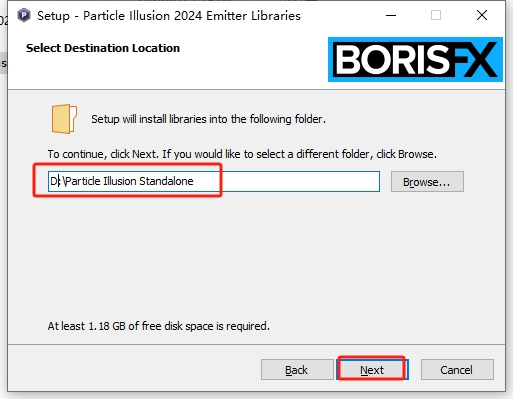Image resolution: width=513 pixels, height=399 pixels.
Task: Click the 'Setup will install libraries' message
Action: point(208,119)
